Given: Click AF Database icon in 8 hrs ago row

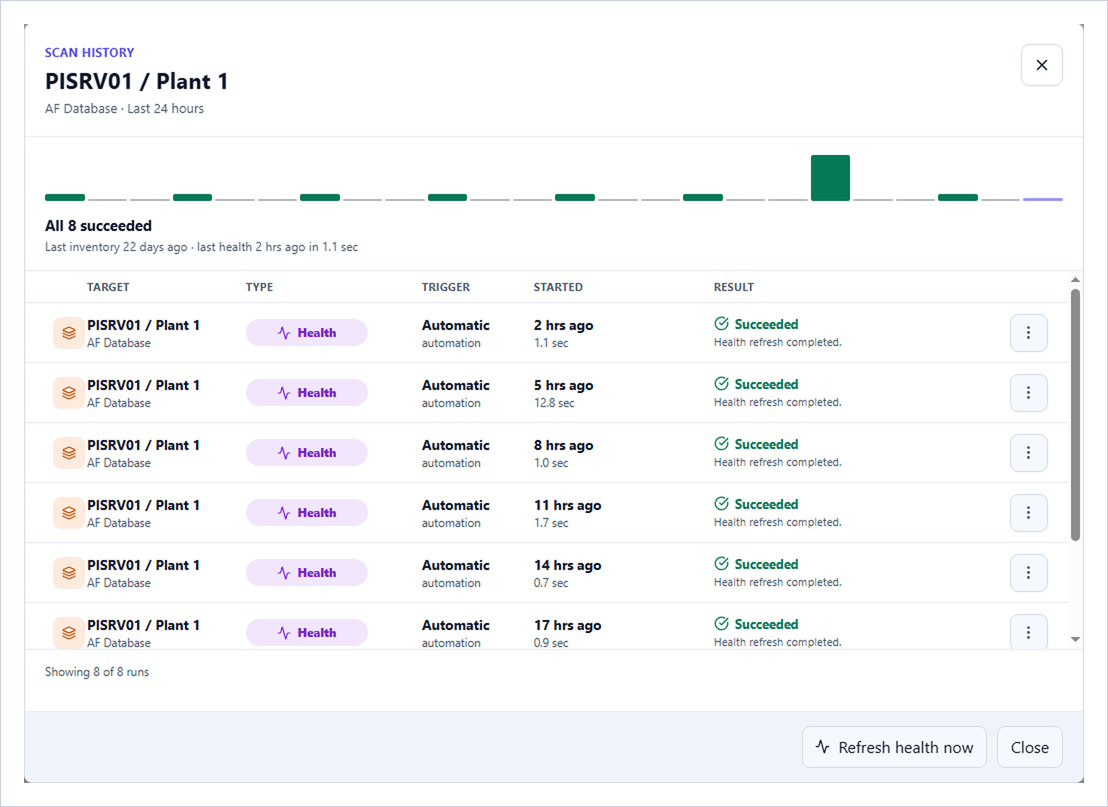Looking at the screenshot, I should point(69,453).
